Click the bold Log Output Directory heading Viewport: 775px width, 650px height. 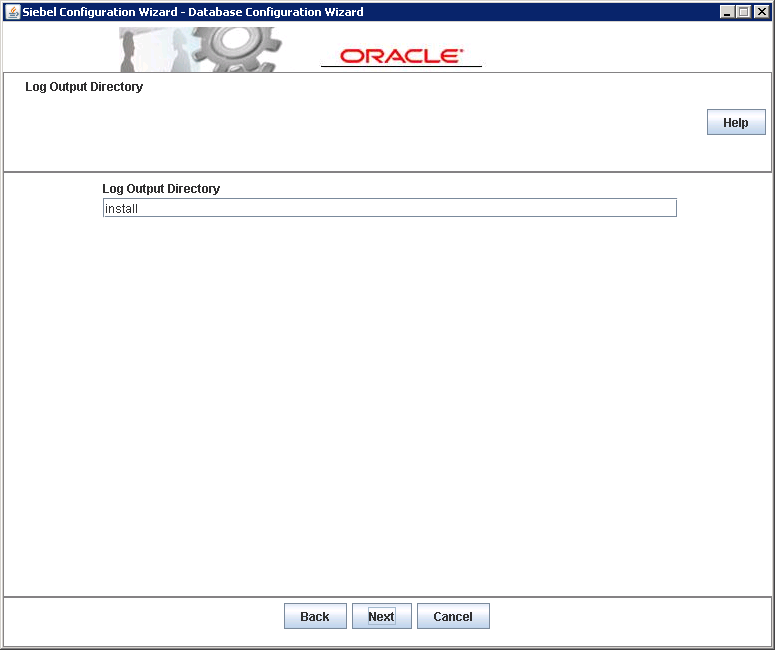tap(84, 87)
